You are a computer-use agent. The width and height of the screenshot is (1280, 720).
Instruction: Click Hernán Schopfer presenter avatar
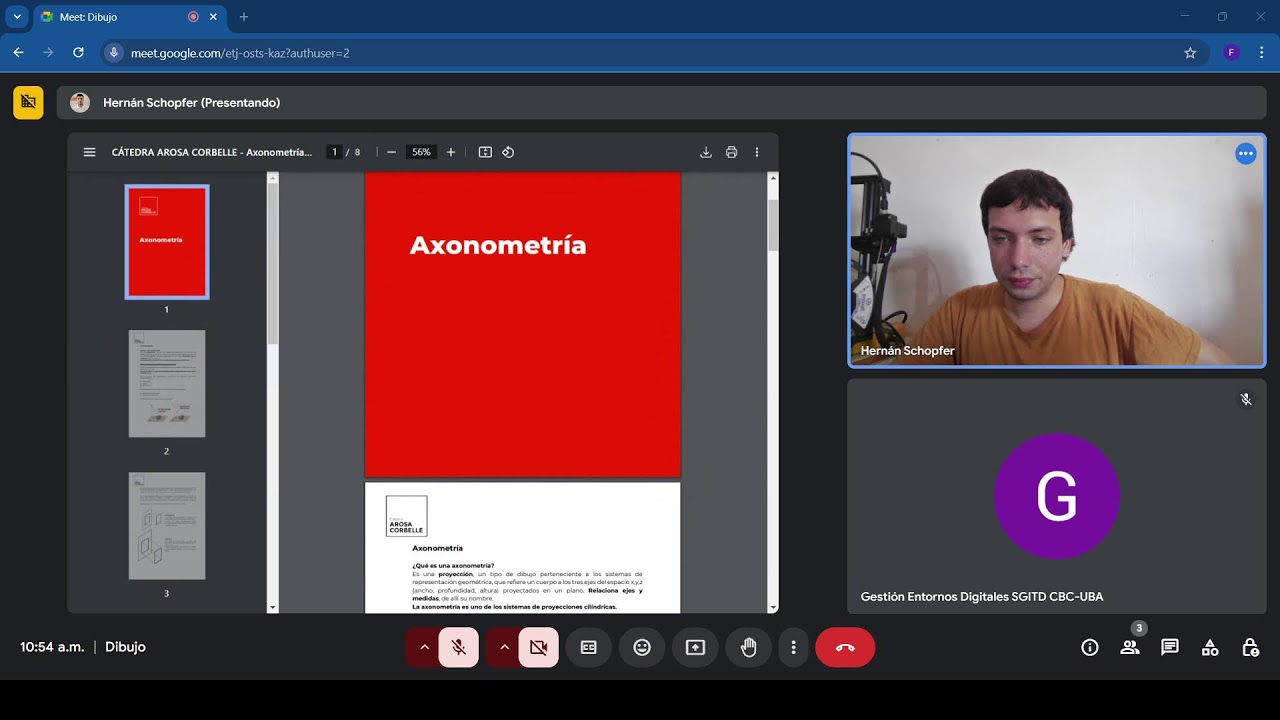(x=80, y=102)
